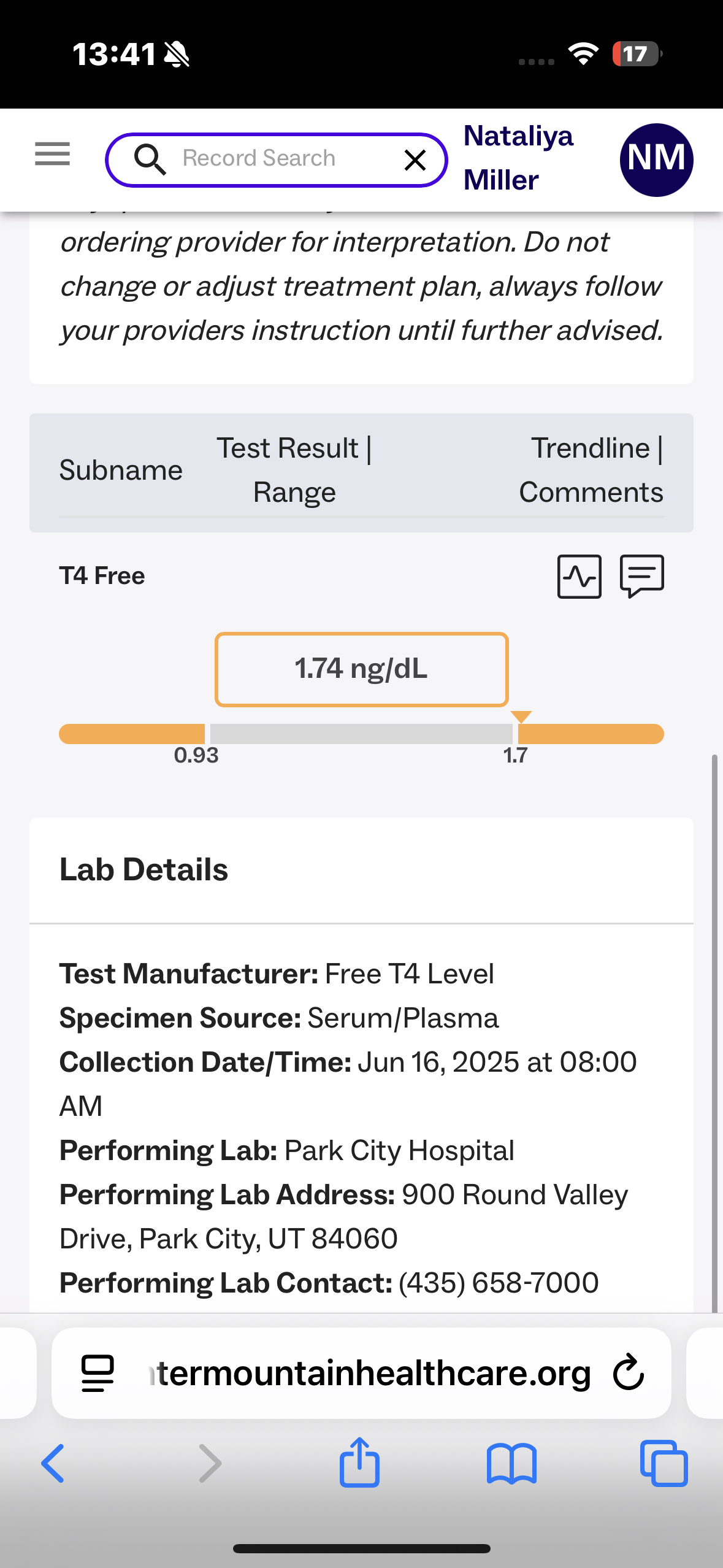Open Nataliya Miller account name
The width and height of the screenshot is (723, 1568).
pos(518,158)
